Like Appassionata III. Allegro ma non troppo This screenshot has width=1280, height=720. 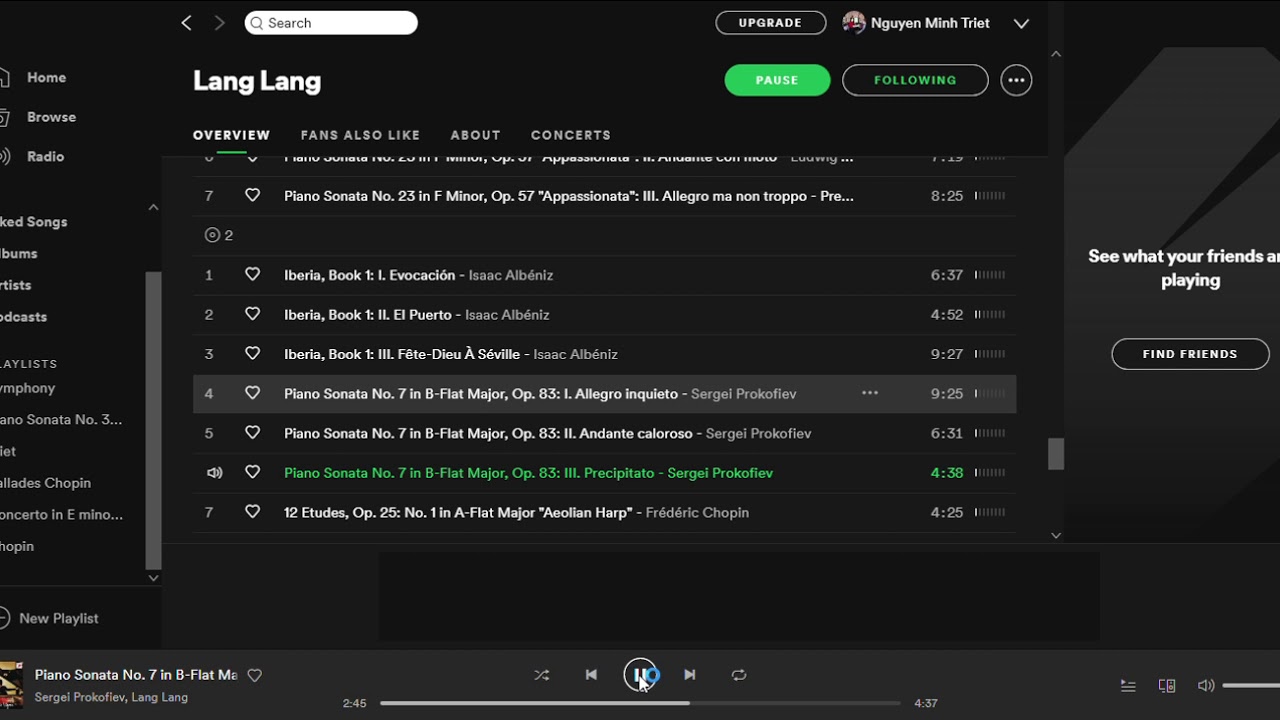252,196
